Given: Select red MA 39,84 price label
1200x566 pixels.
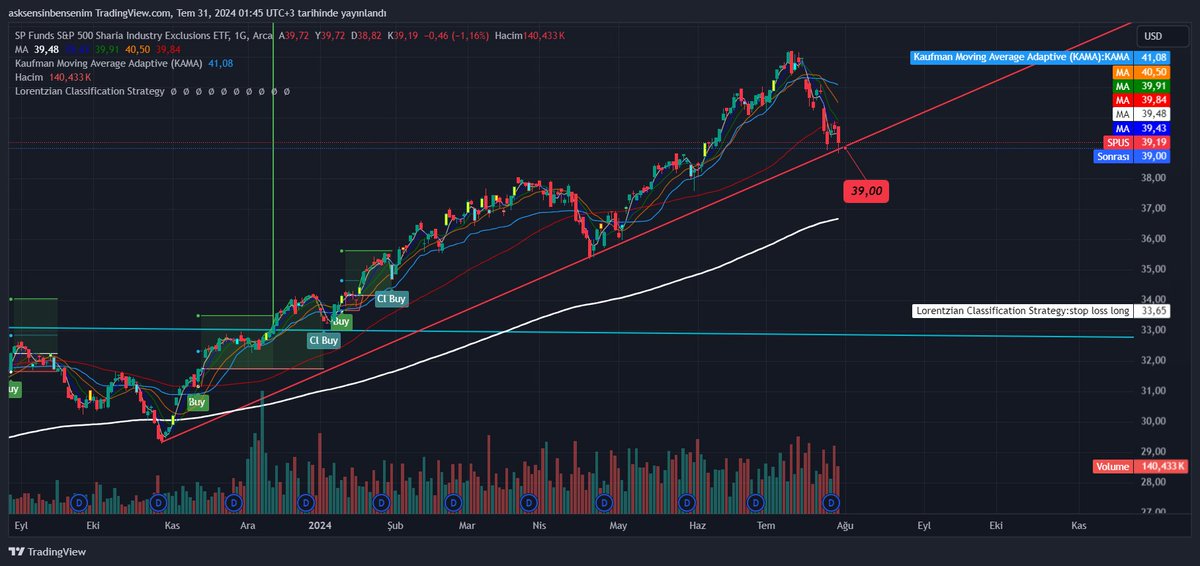Looking at the screenshot, I should (x=1140, y=100).
